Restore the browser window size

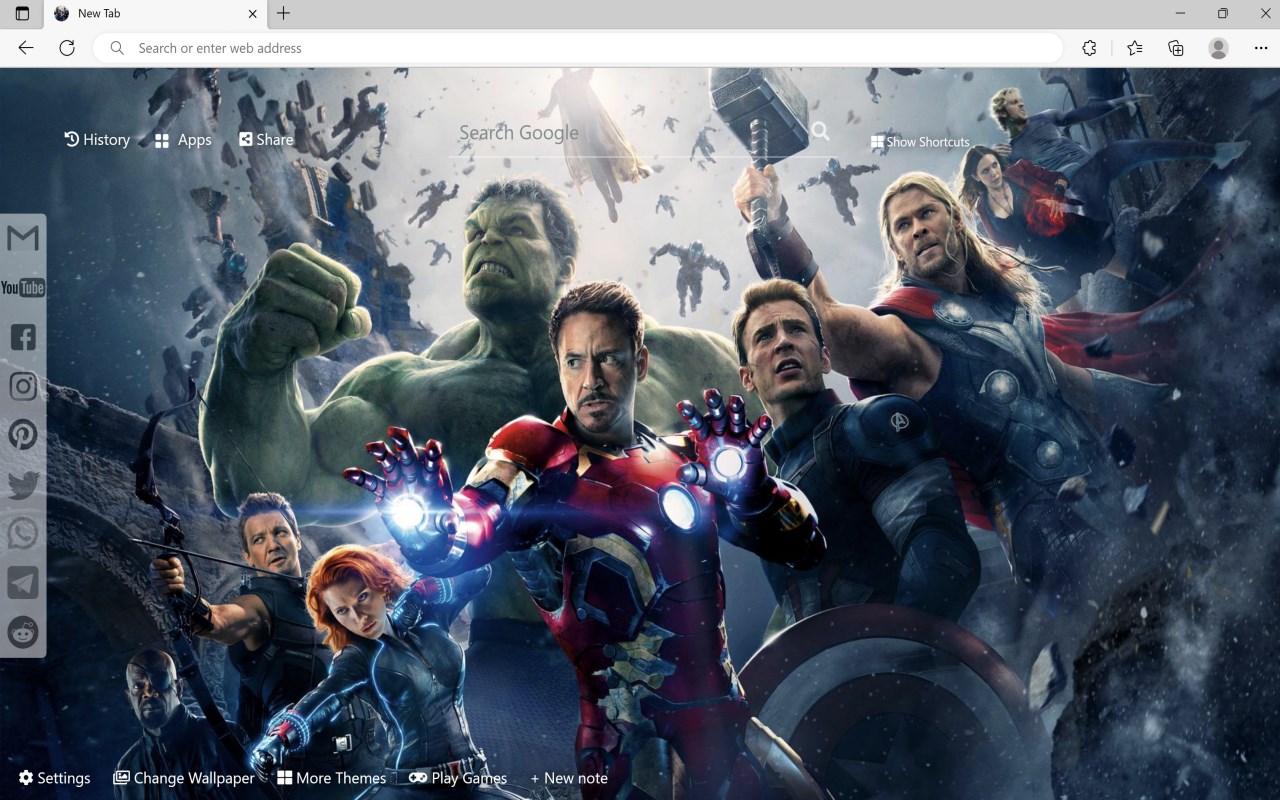(1222, 14)
